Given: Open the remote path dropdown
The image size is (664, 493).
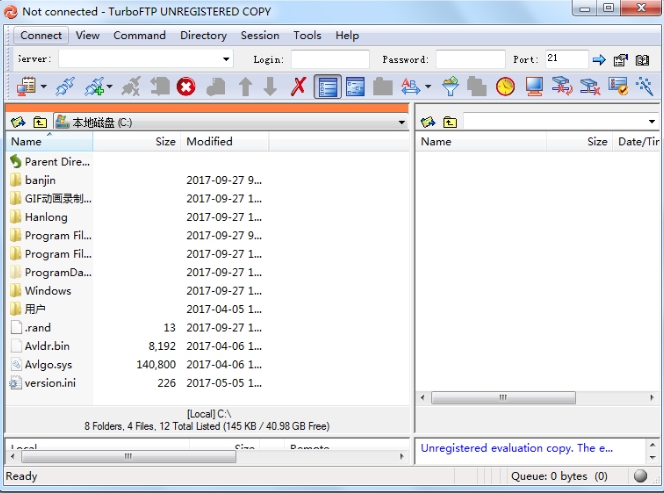Looking at the screenshot, I should click(652, 122).
